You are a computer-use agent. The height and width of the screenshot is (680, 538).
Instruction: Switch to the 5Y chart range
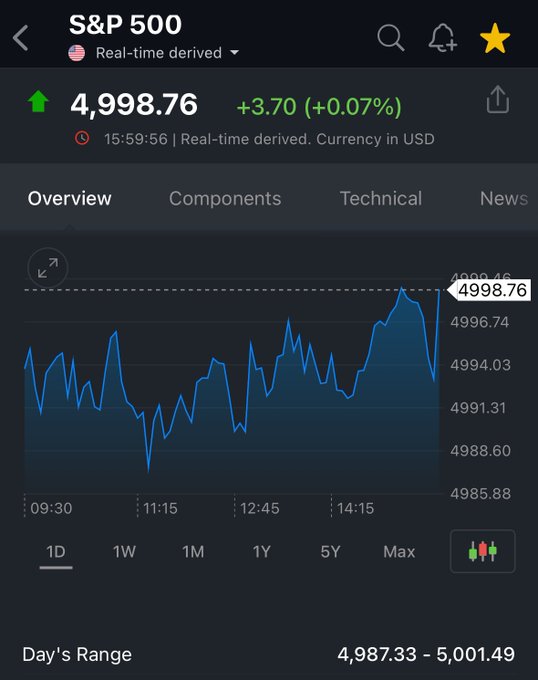pyautogui.click(x=330, y=552)
